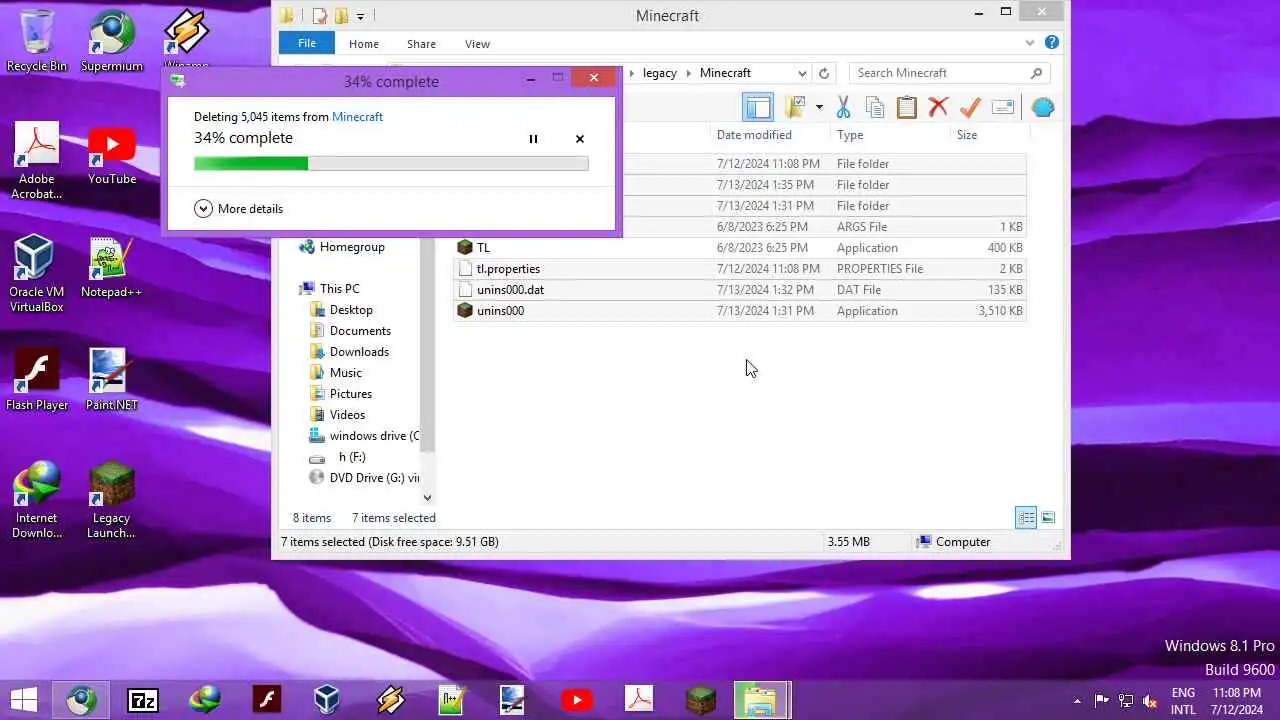Open Adobe Acrobat desktop shortcut

[37, 161]
